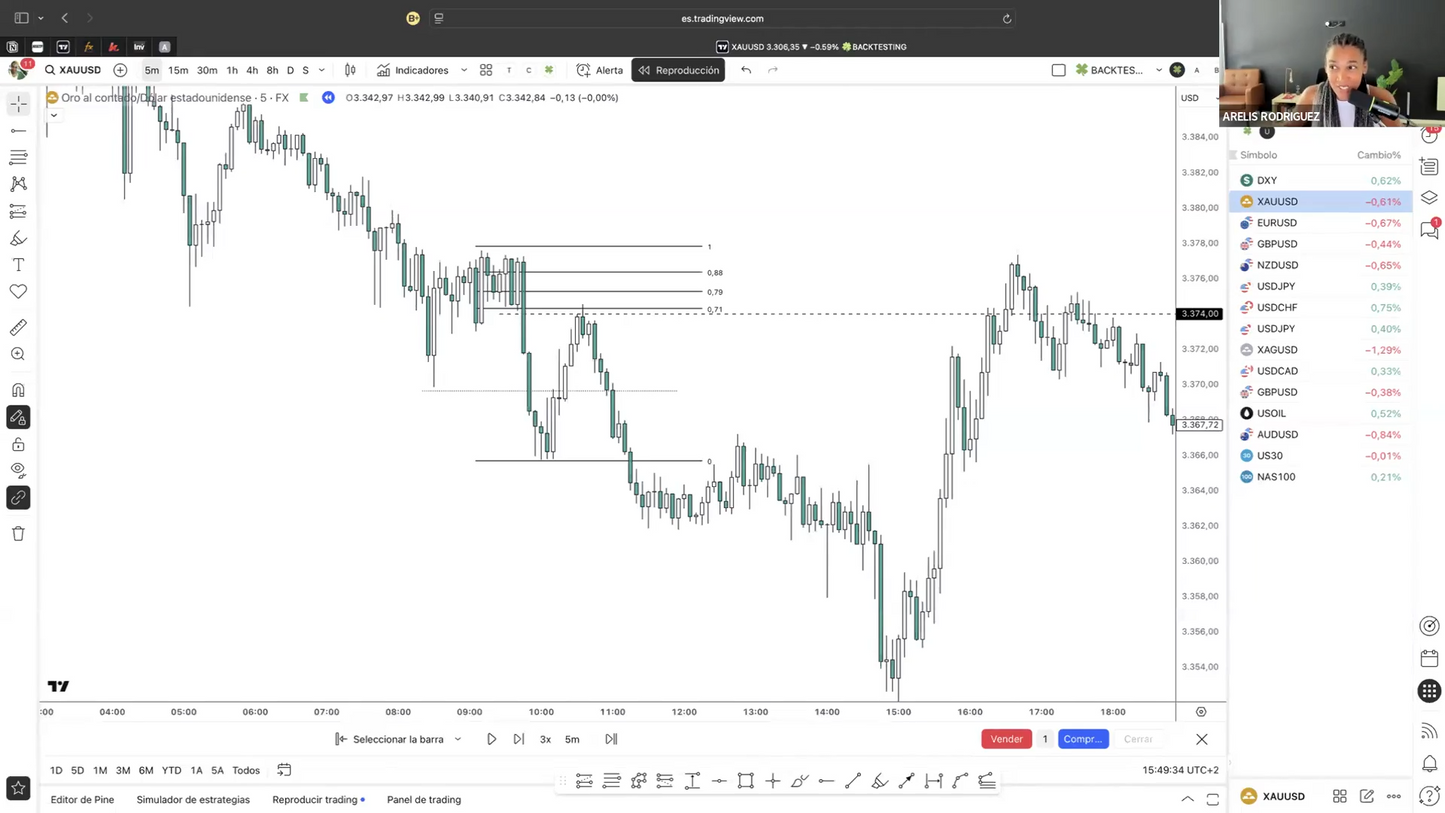
Task: Lock all drawings with the padlock icon
Action: (x=18, y=444)
